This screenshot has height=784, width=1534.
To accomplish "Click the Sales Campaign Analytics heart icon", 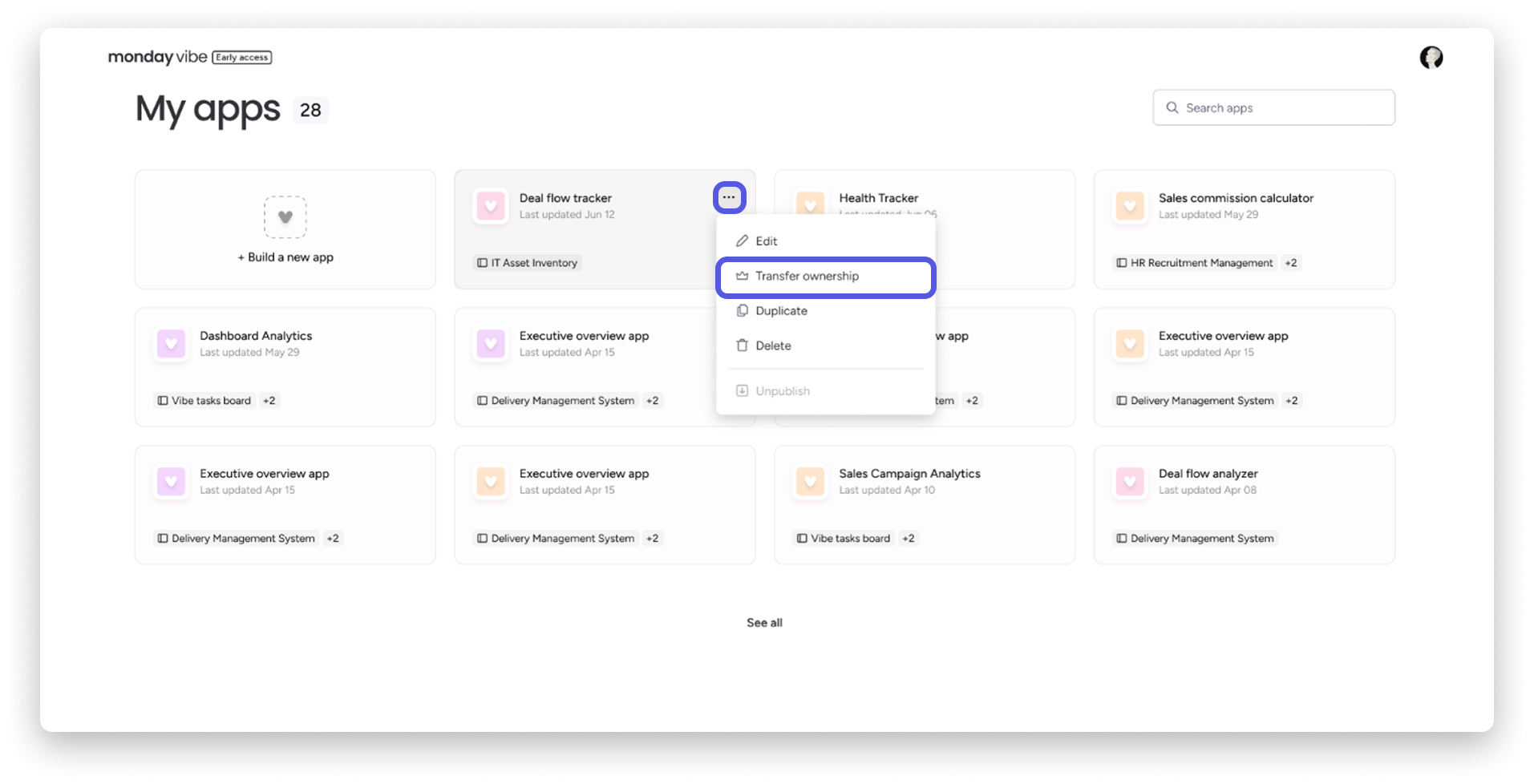I will 810,482.
